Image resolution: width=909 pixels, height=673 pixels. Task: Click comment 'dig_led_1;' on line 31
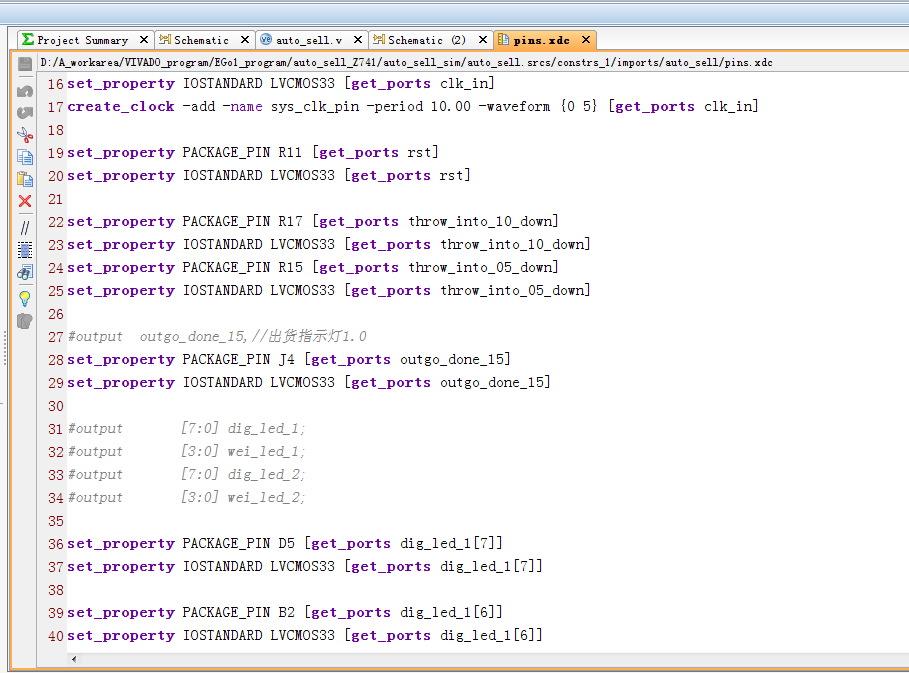click(x=266, y=428)
